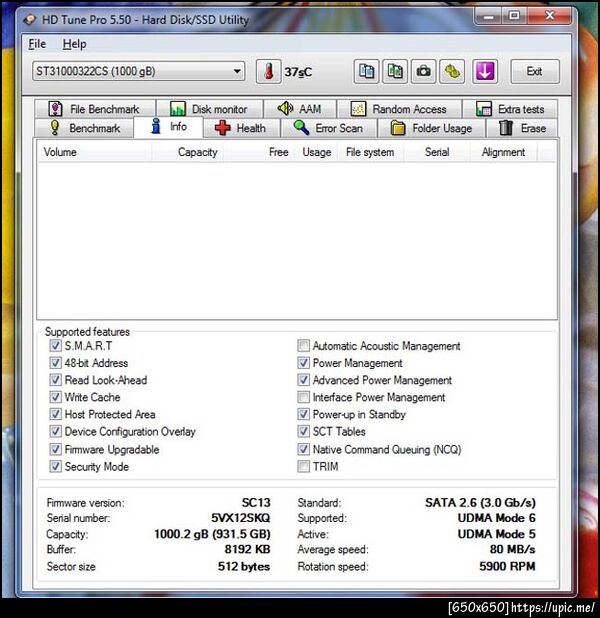Maximize the HD Tune Pro window
This screenshot has height=618, width=600.
514,16
